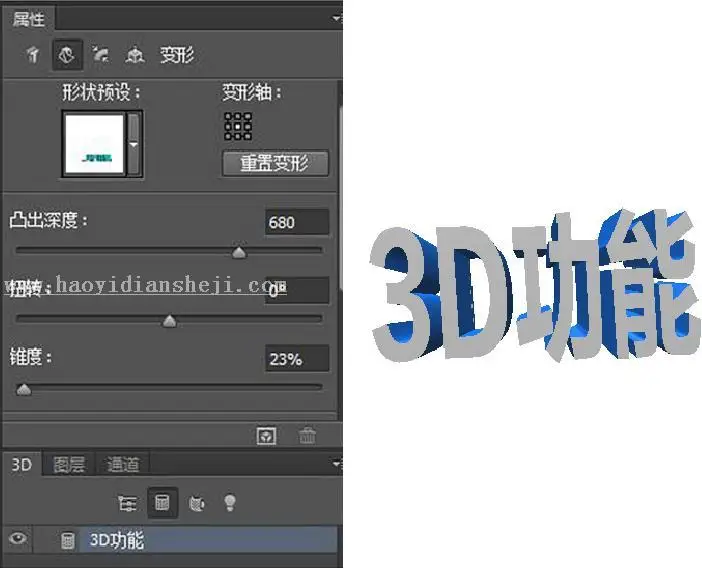The height and width of the screenshot is (568, 702).
Task: Click the twist slider handle
Action: point(169,320)
